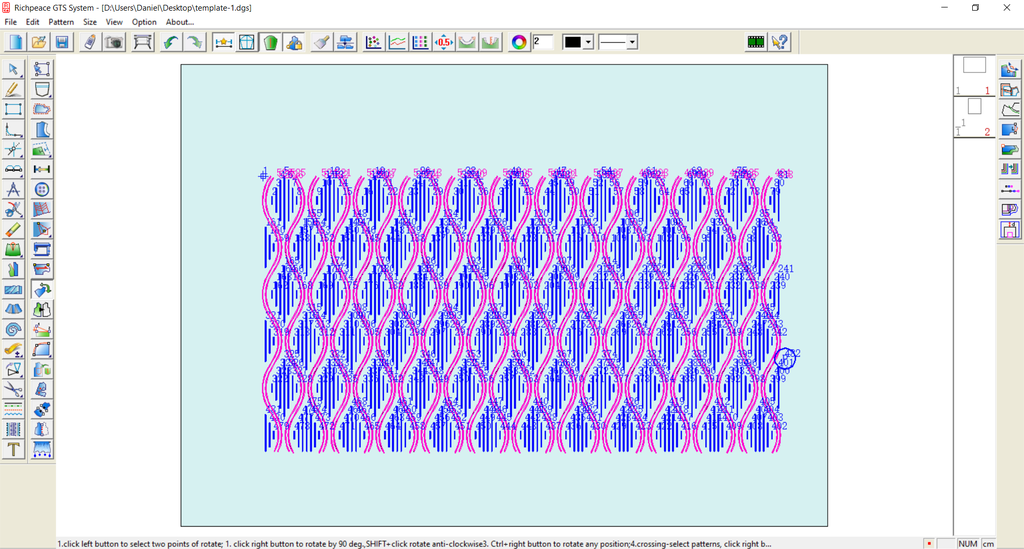Click the camera digitize icon in toolbar
Viewport: 1024px width, 549px height.
coord(115,42)
